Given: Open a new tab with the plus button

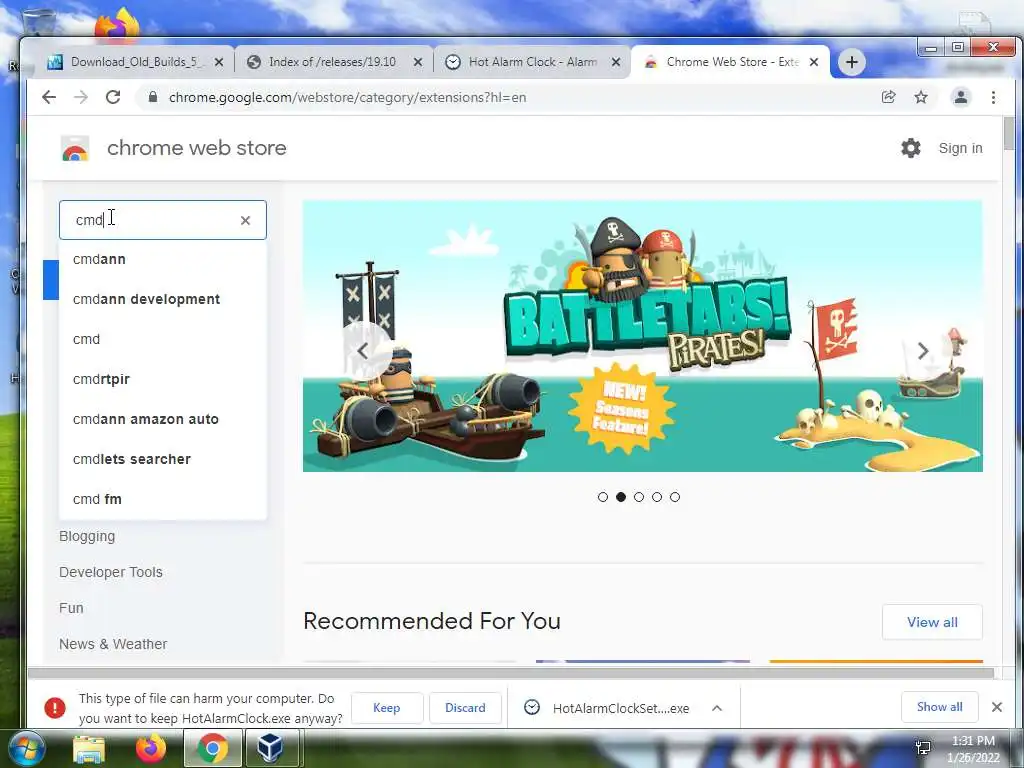Looking at the screenshot, I should [852, 62].
